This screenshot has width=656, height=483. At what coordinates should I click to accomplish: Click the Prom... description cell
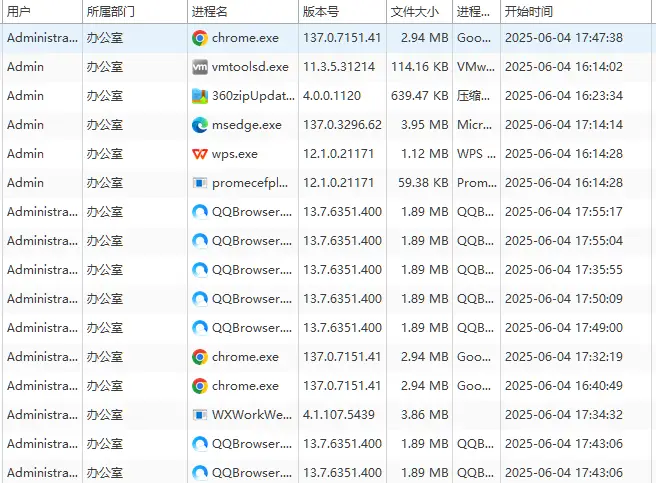tap(477, 183)
